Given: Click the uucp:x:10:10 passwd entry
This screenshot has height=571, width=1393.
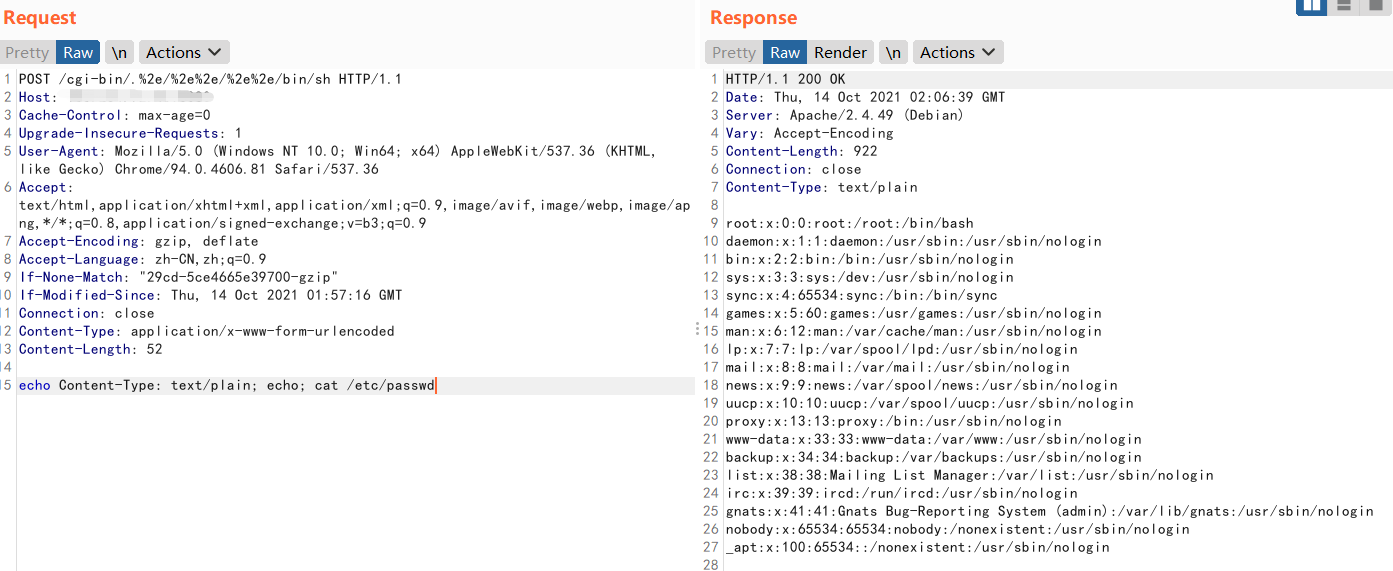Looking at the screenshot, I should 930,403.
